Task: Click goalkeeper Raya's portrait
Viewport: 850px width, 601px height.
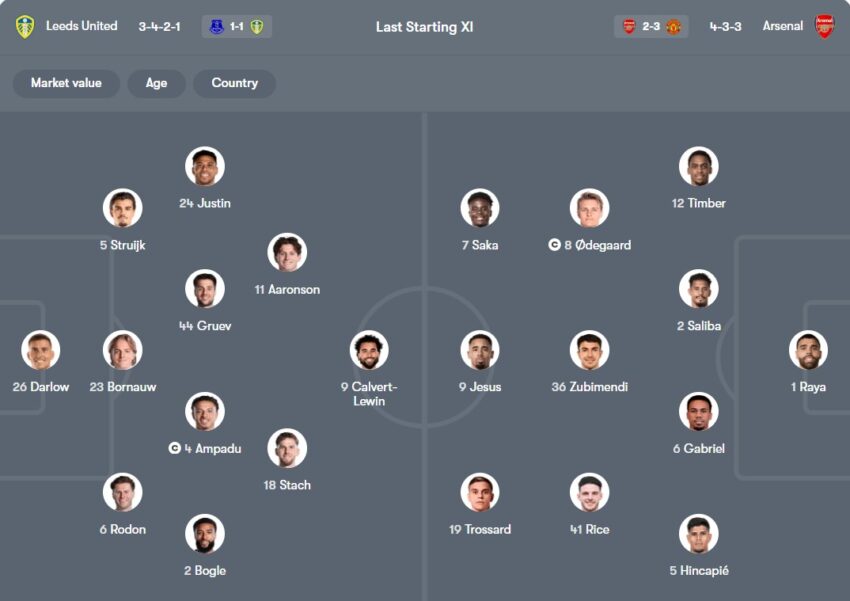Action: 808,351
